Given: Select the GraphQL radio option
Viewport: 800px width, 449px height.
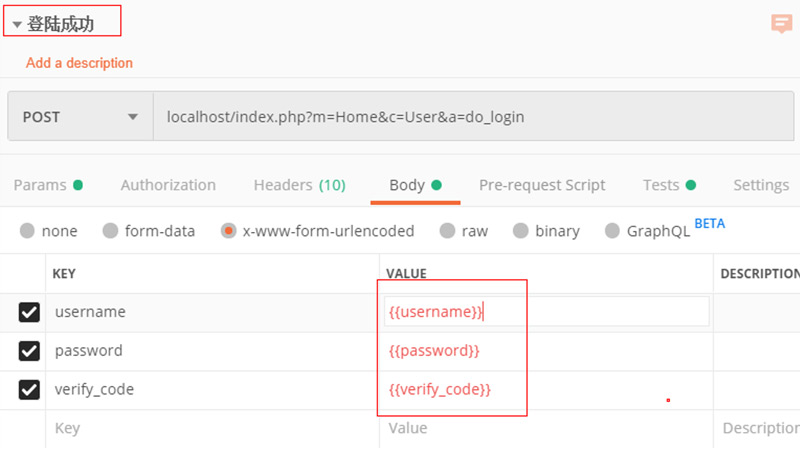Looking at the screenshot, I should tap(613, 231).
